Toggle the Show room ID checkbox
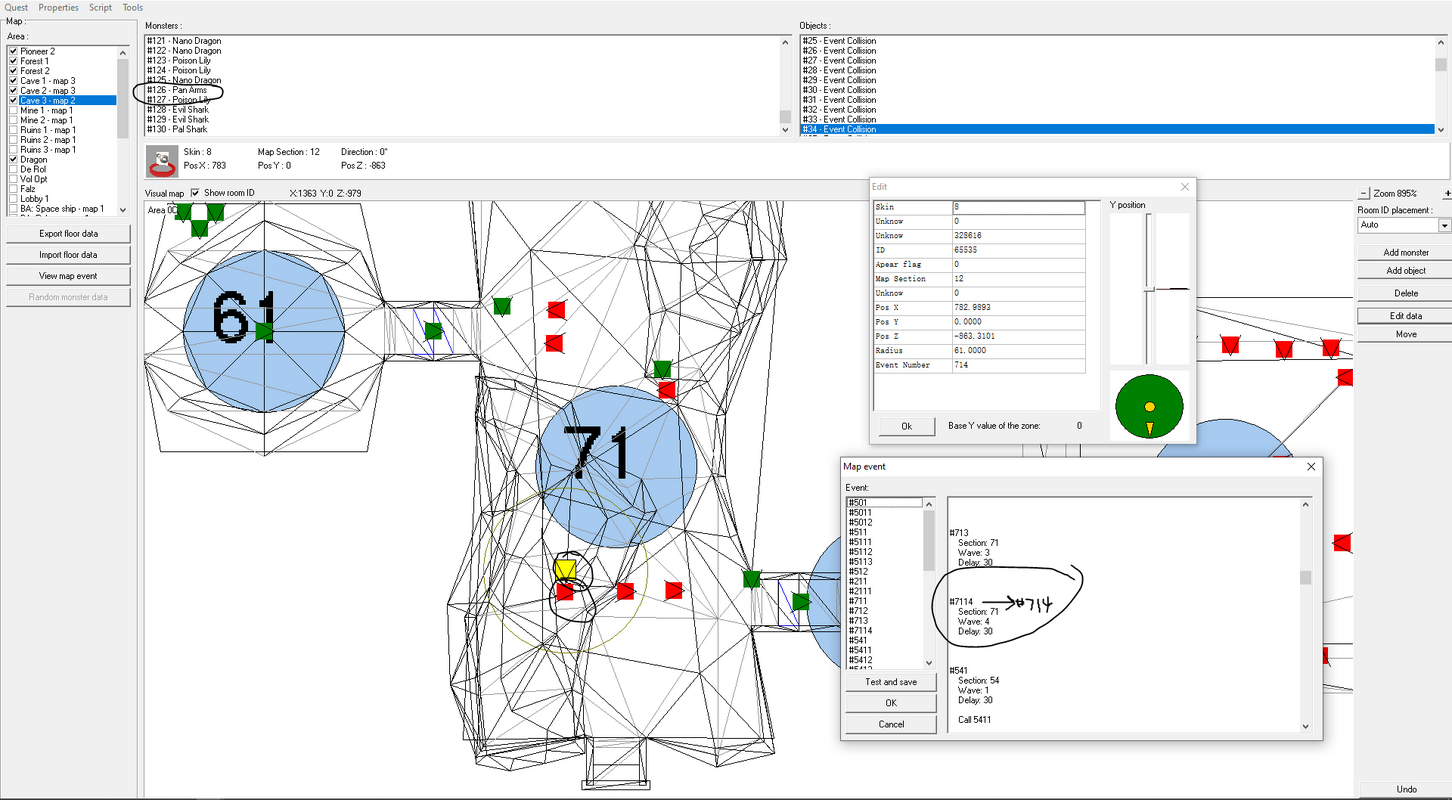Image resolution: width=1452 pixels, height=800 pixels. point(197,193)
